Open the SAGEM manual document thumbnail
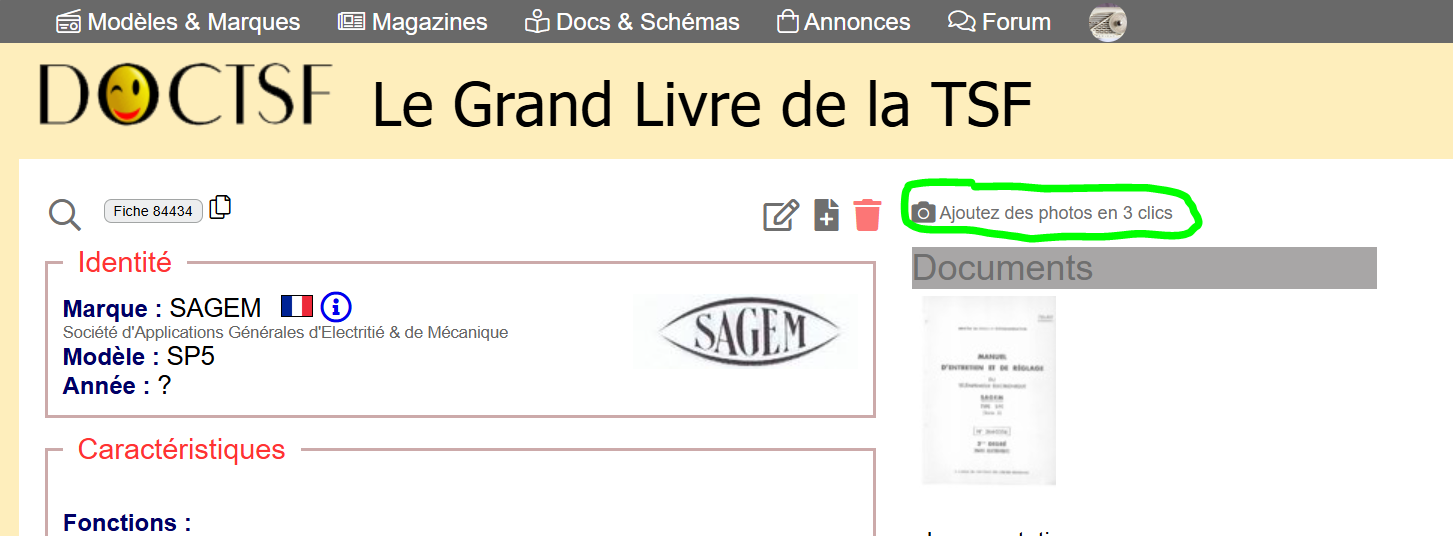This screenshot has width=1453, height=536. point(989,391)
